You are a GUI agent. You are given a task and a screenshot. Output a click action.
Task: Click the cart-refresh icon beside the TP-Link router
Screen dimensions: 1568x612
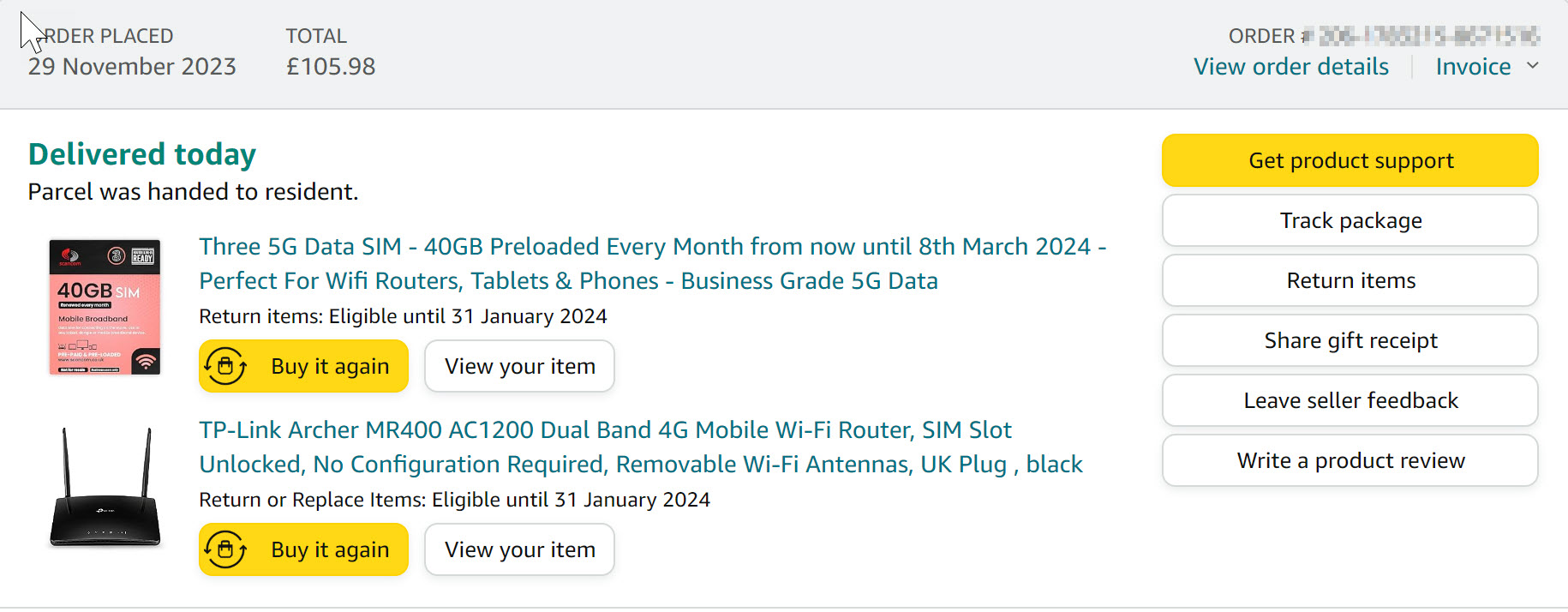225,549
